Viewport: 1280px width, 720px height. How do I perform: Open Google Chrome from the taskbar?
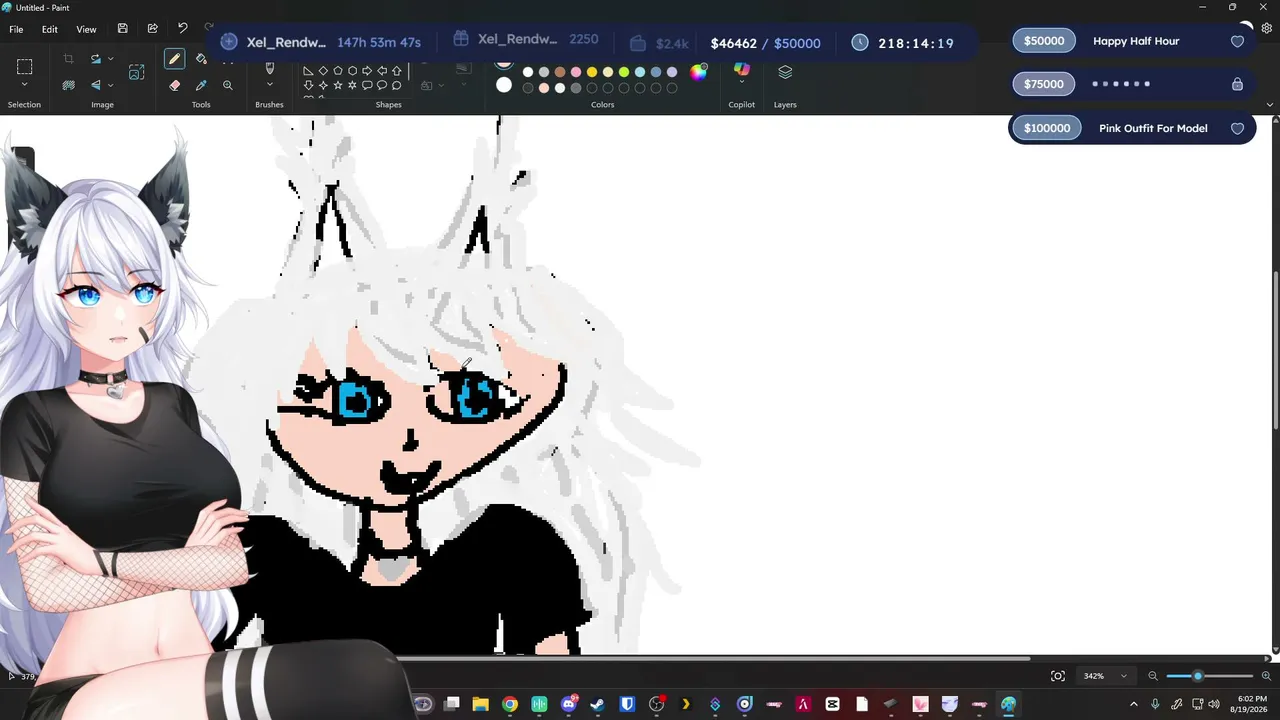[x=510, y=705]
